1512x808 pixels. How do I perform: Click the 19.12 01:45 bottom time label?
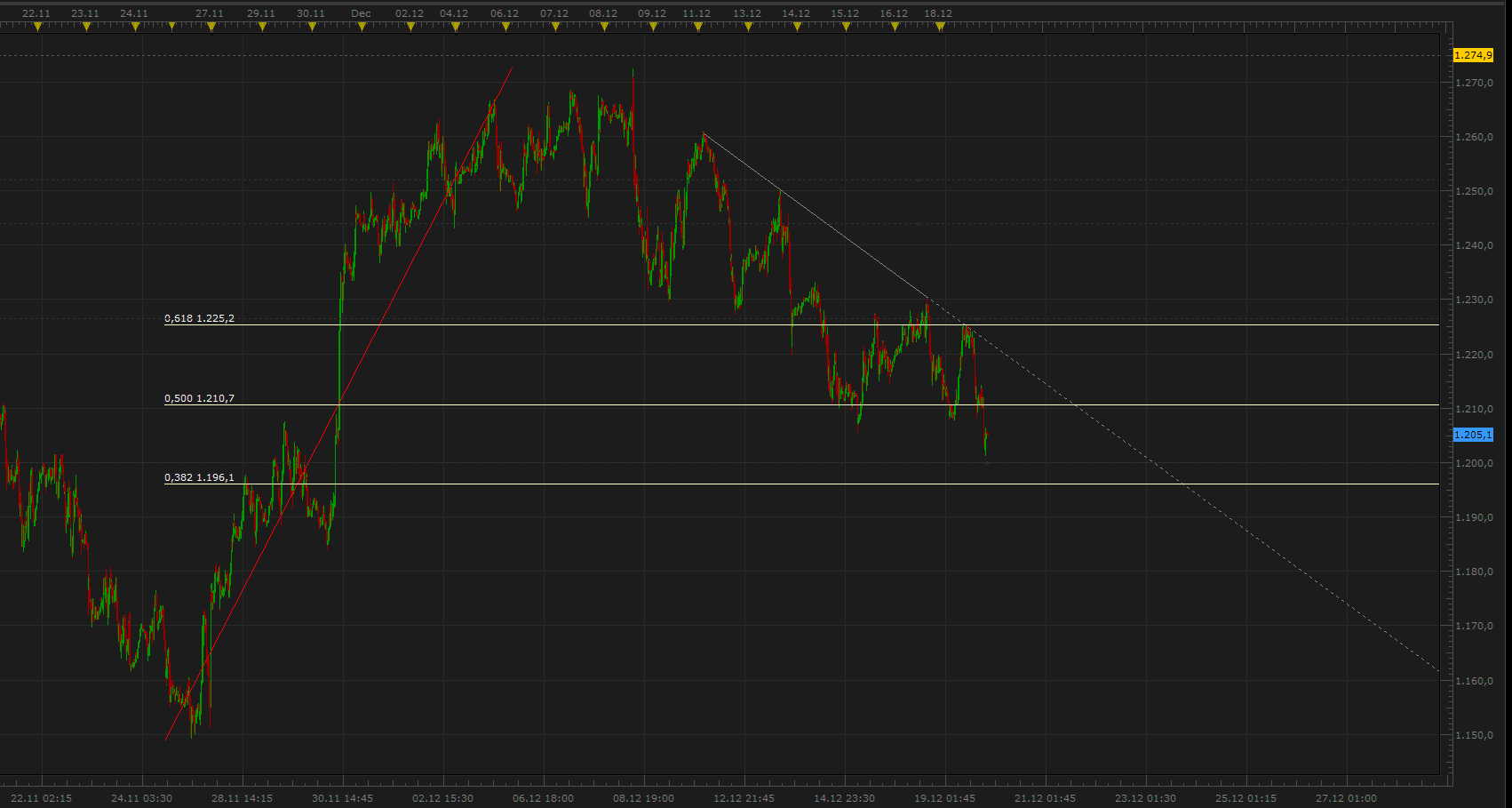(945, 798)
